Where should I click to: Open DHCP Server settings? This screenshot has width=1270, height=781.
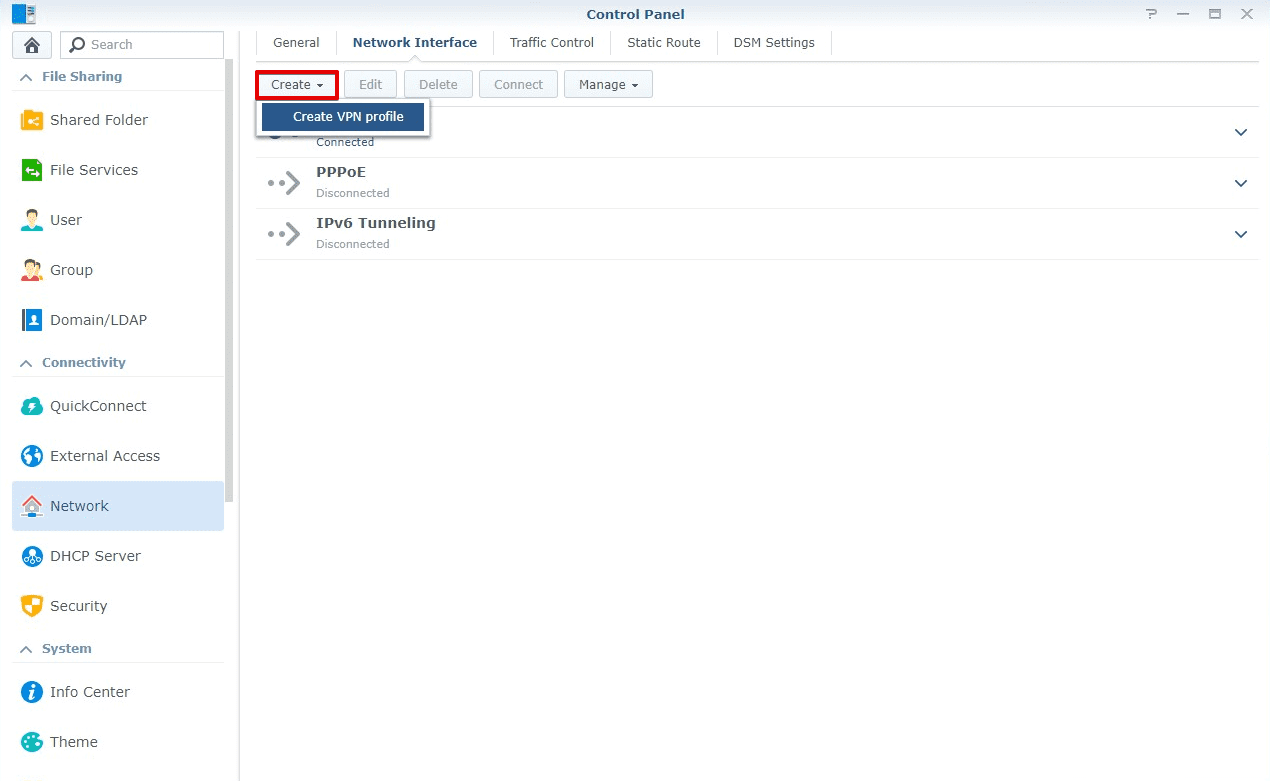(95, 555)
